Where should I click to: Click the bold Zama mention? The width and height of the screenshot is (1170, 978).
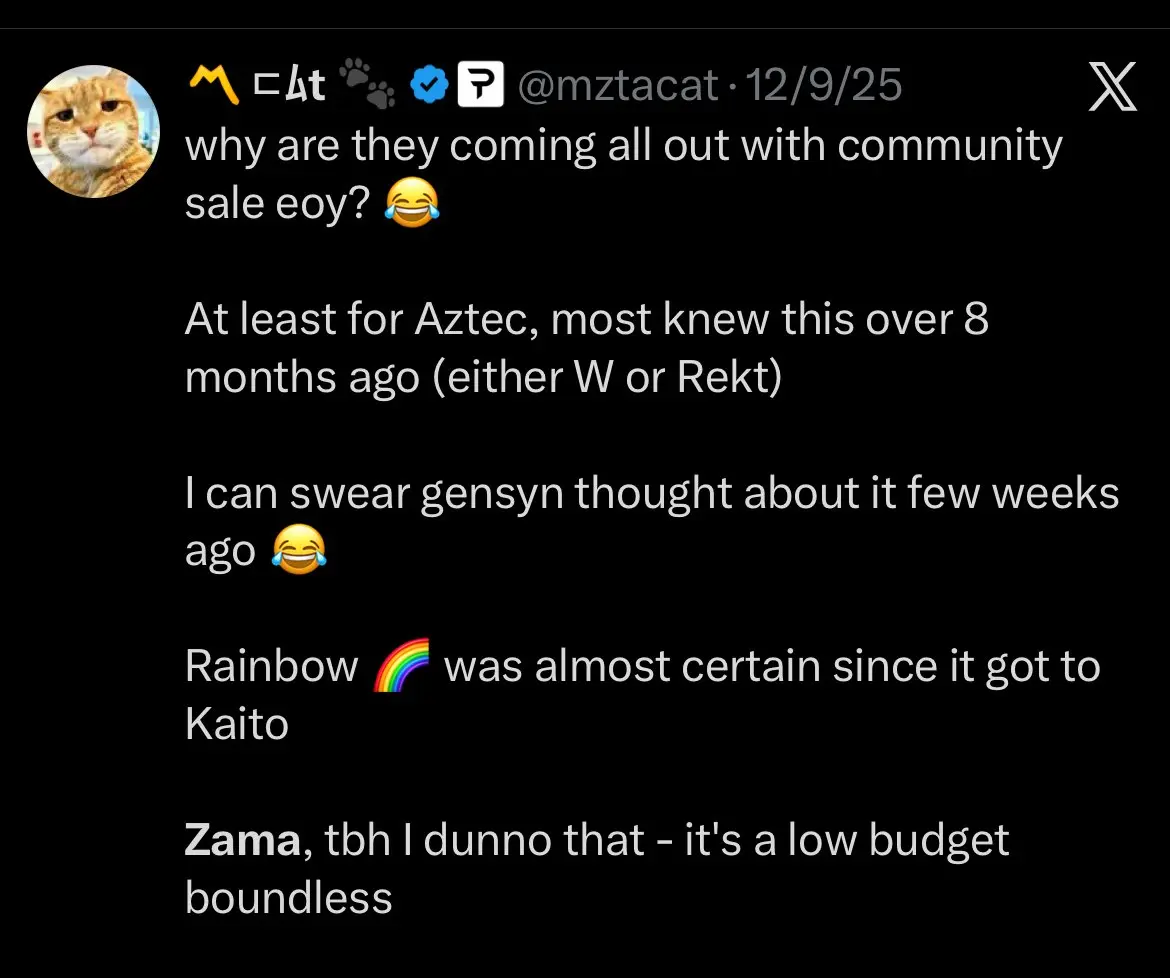click(x=243, y=840)
